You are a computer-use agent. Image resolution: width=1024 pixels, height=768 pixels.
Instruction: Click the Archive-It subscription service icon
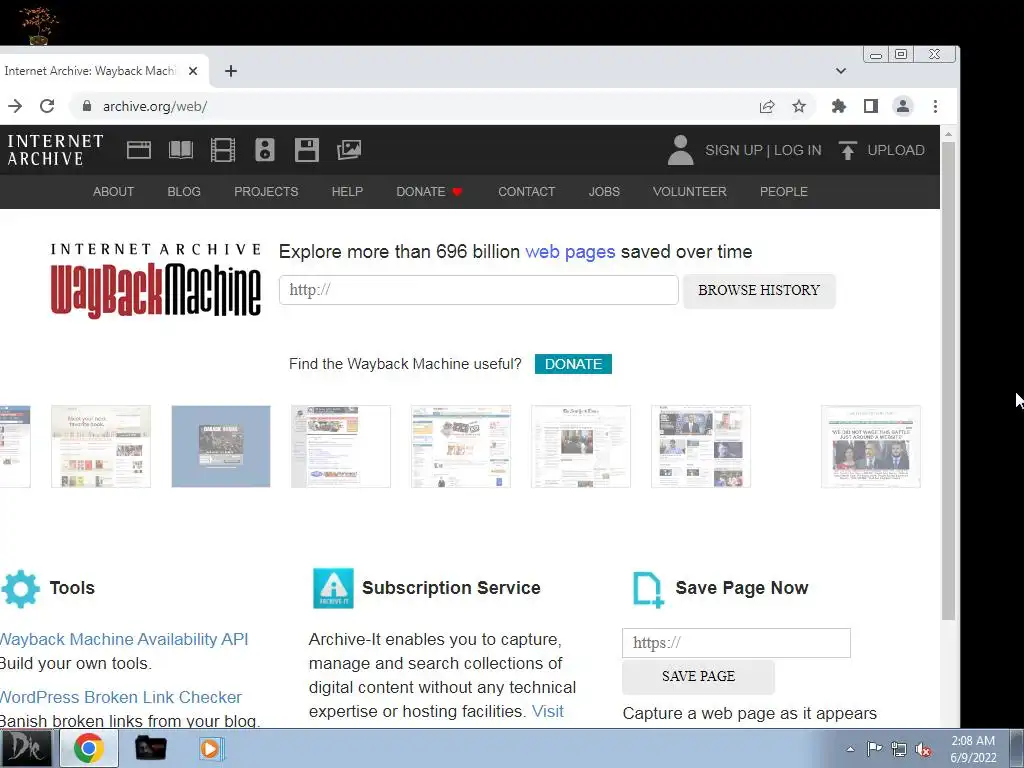tap(333, 588)
